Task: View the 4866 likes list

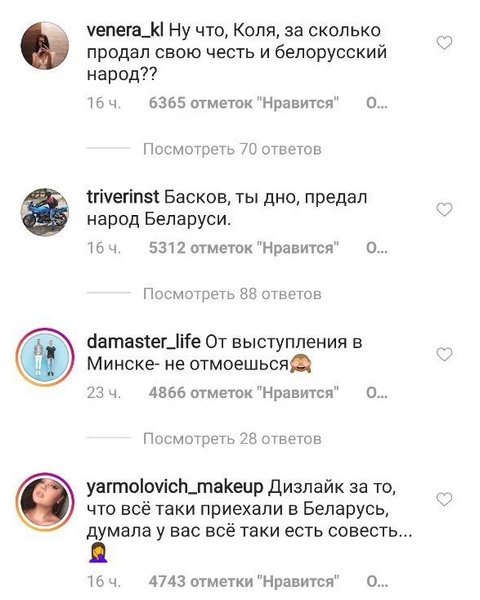Action: point(244,393)
